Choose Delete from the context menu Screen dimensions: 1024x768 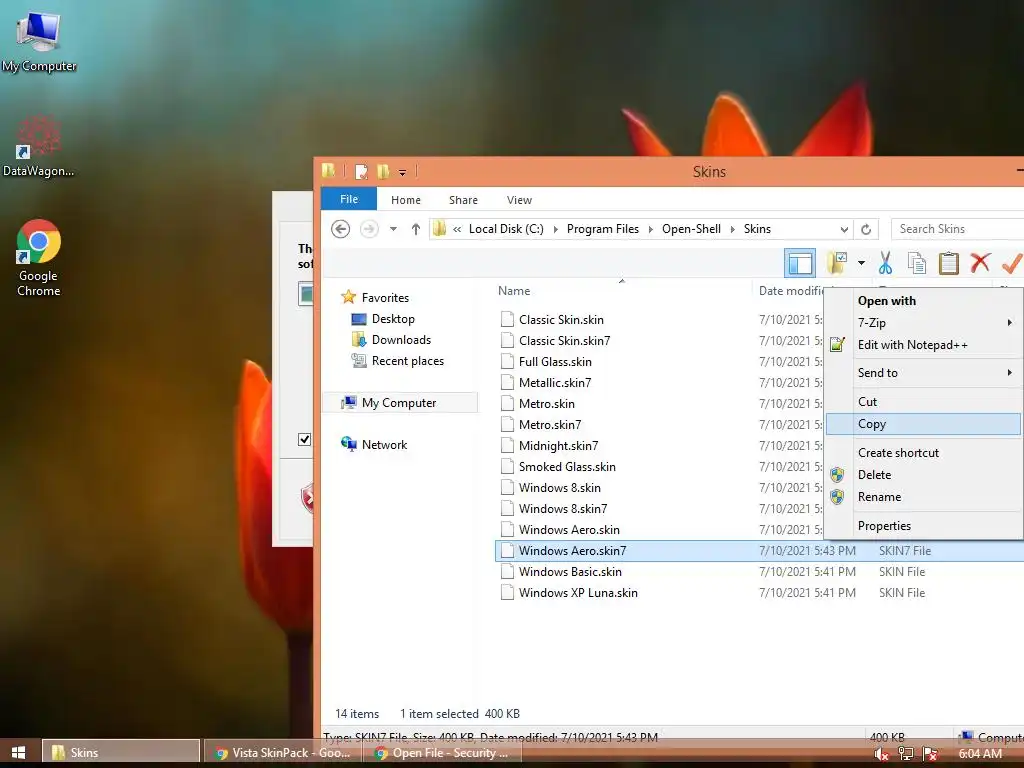[x=923, y=475]
